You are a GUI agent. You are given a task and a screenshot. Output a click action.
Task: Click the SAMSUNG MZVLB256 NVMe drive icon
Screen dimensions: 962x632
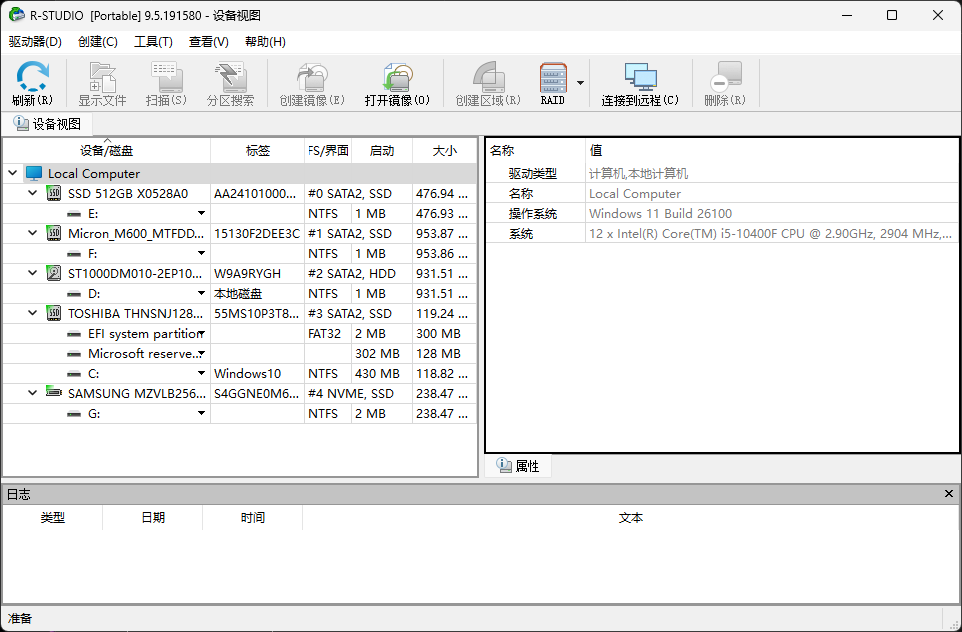tap(54, 393)
